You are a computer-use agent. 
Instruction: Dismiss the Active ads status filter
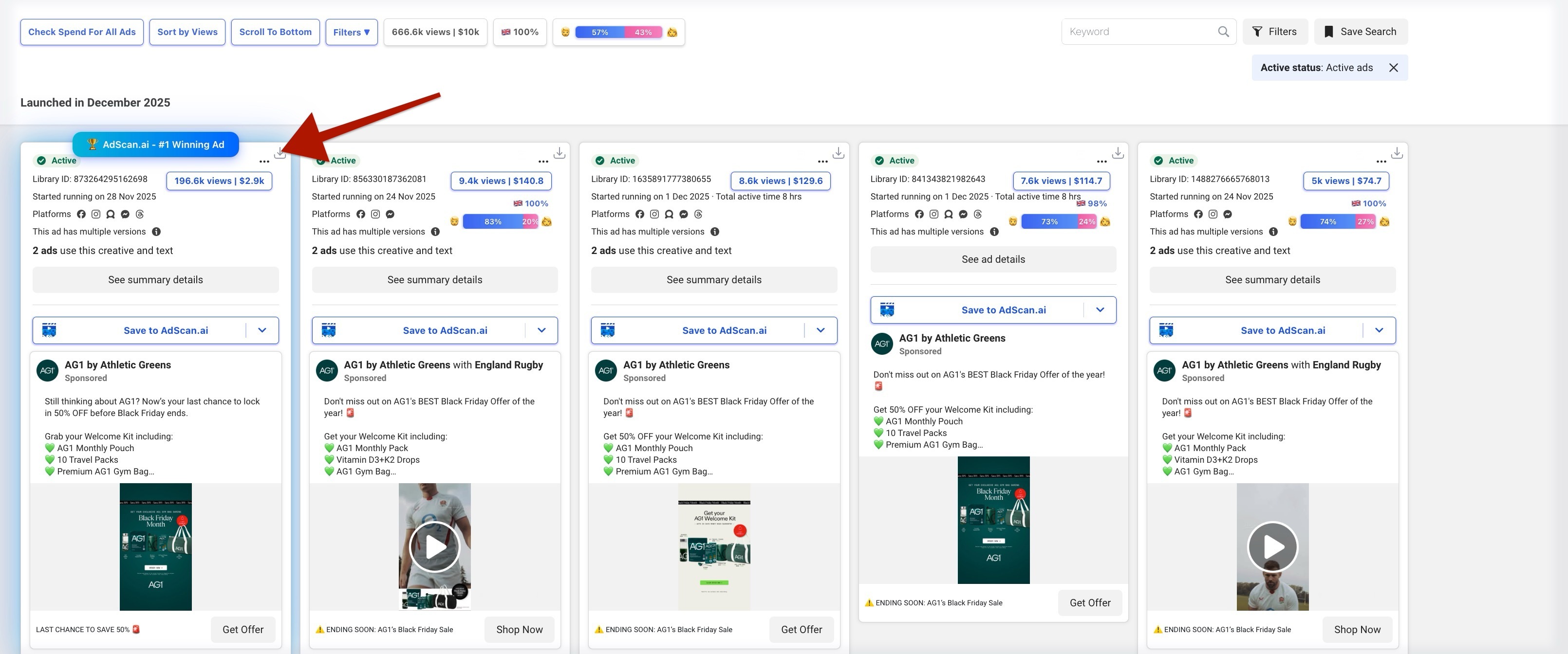tap(1393, 68)
